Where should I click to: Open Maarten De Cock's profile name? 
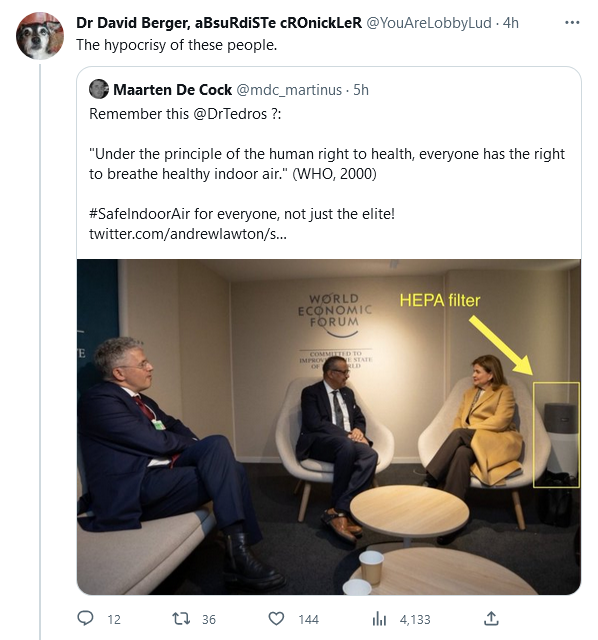172,90
